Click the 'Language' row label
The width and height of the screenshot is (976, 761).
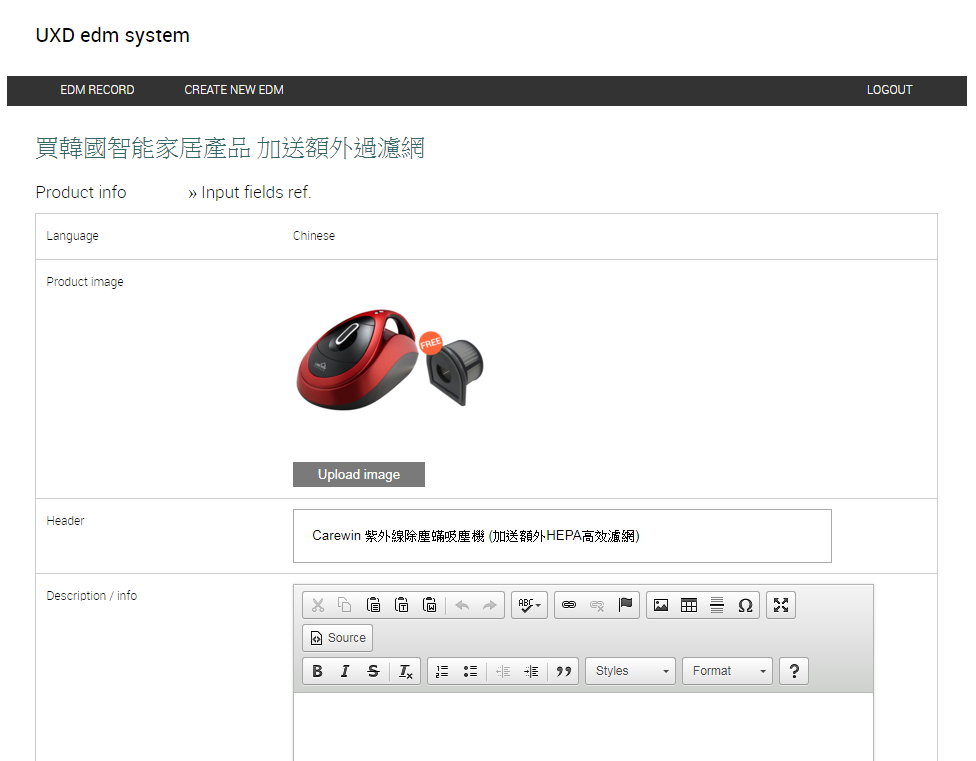pyautogui.click(x=72, y=236)
